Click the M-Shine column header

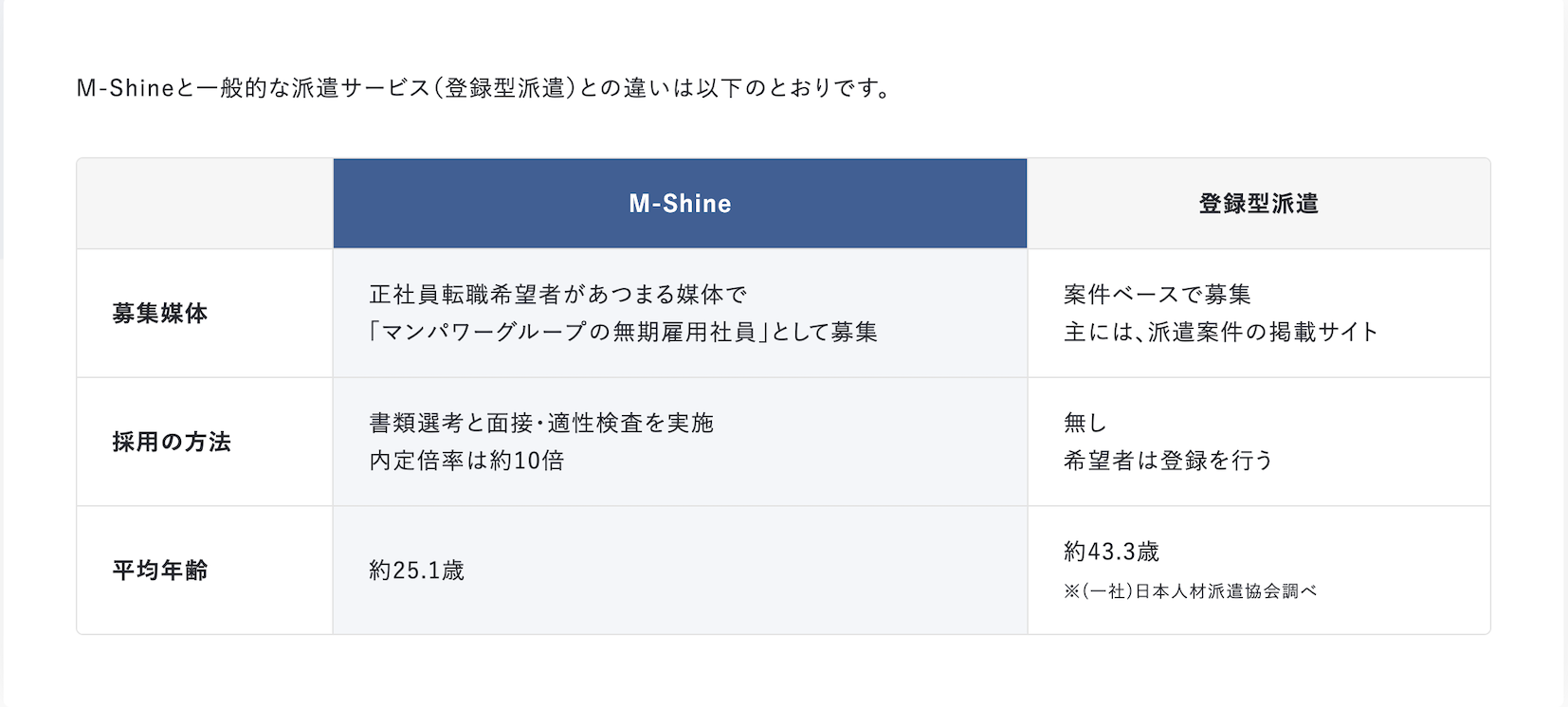click(680, 203)
